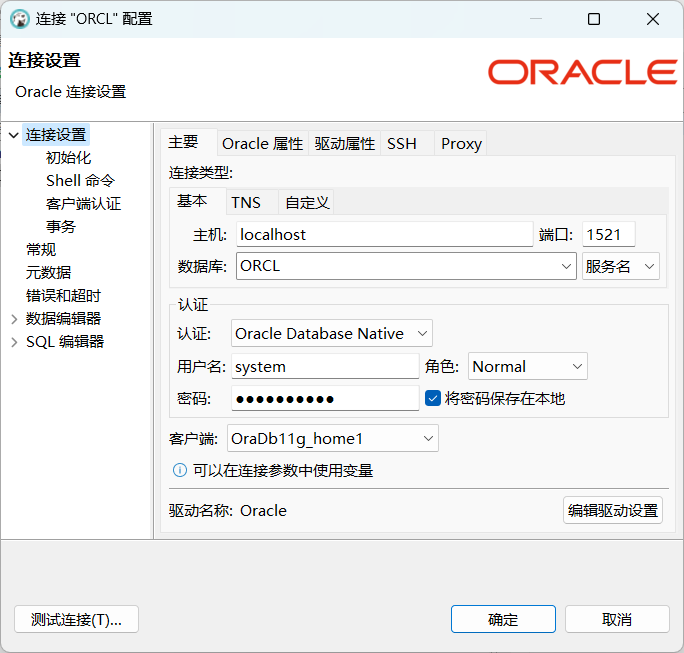Switch to the 驱动属性 tab

click(x=345, y=144)
